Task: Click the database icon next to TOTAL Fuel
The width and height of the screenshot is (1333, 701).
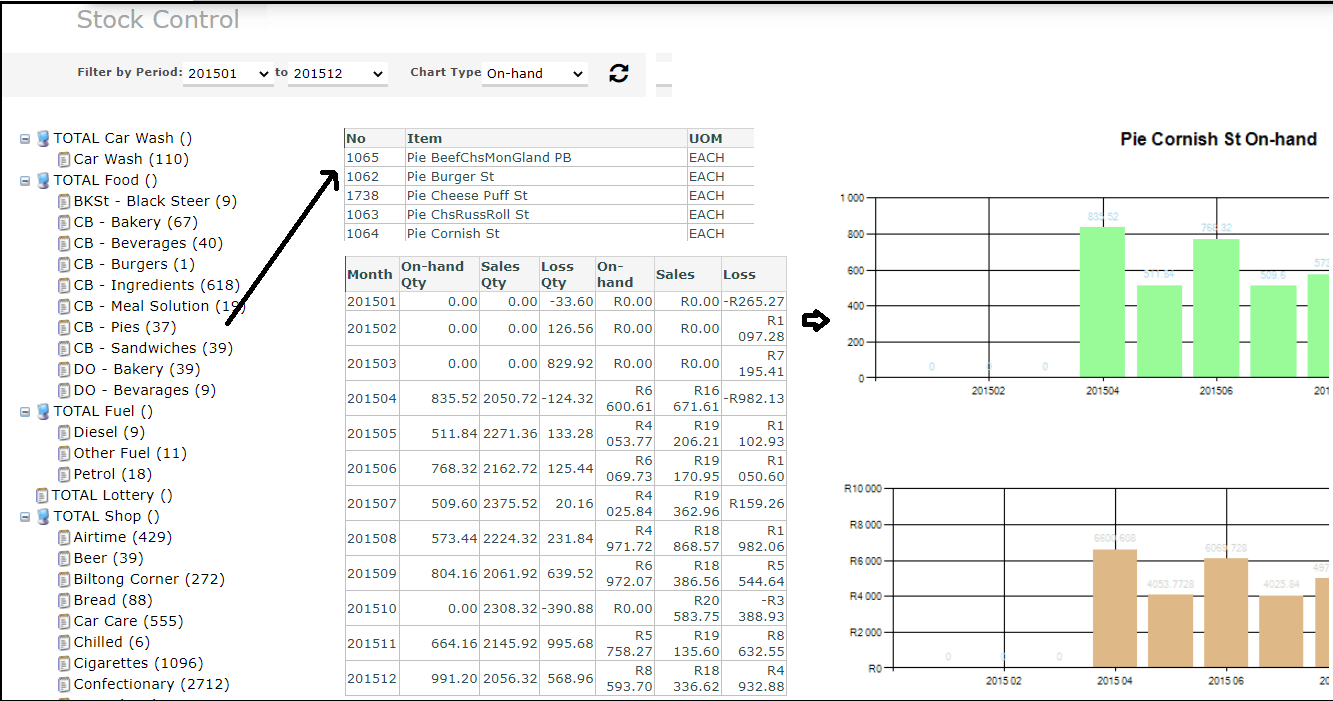Action: pos(43,412)
